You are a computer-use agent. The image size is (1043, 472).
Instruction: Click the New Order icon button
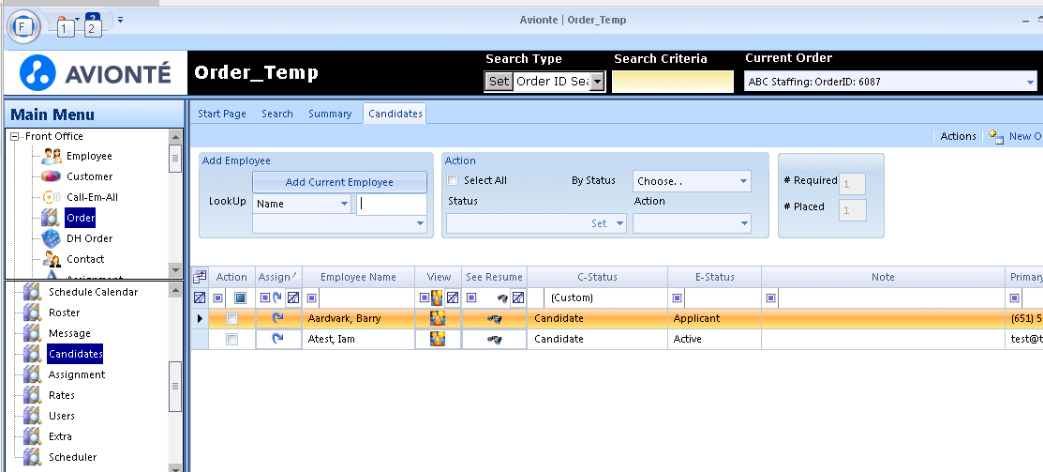click(996, 136)
